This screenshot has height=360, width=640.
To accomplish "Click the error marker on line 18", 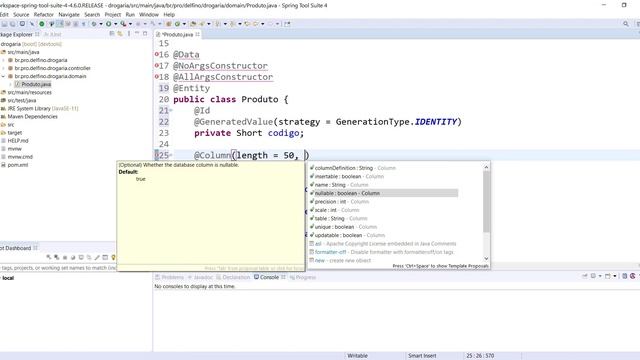I will pos(156,76).
